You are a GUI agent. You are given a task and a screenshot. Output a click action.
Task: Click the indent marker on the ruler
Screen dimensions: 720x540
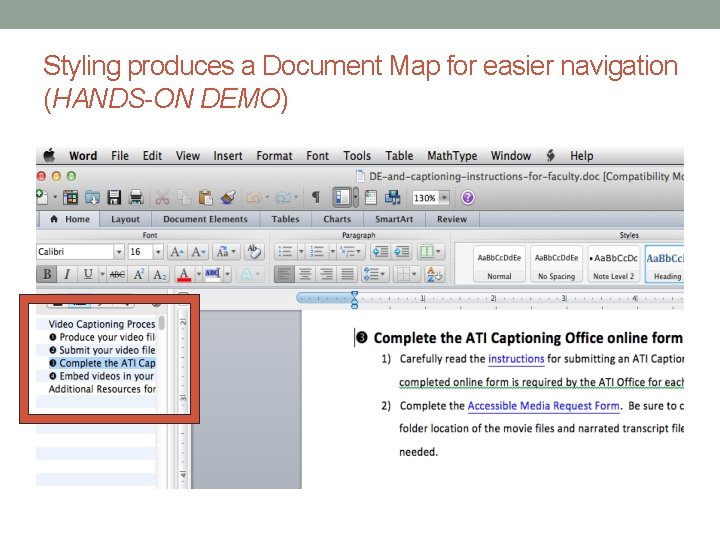pos(354,299)
